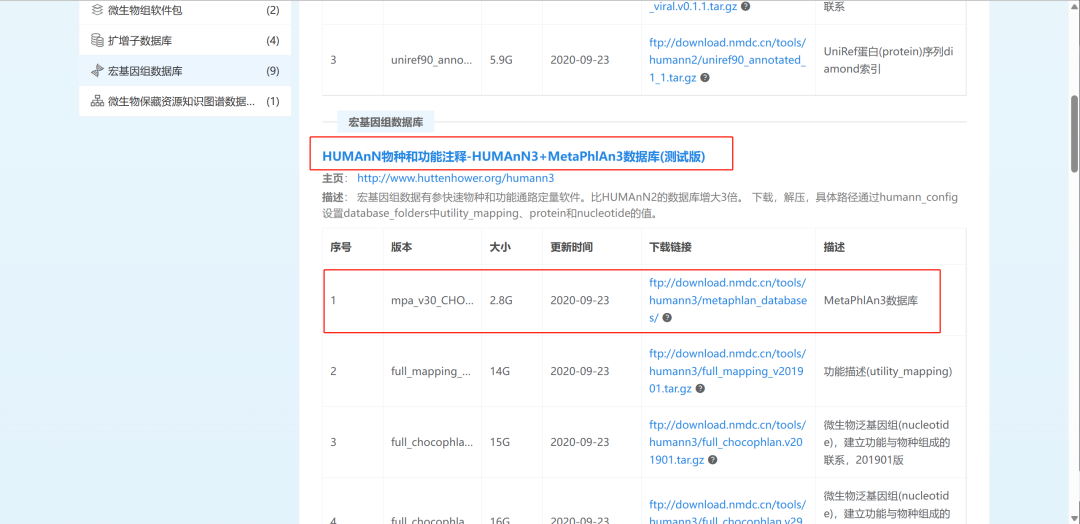Click the 2020-09-23 date in uniref90 row
1080x524 pixels.
[580, 60]
